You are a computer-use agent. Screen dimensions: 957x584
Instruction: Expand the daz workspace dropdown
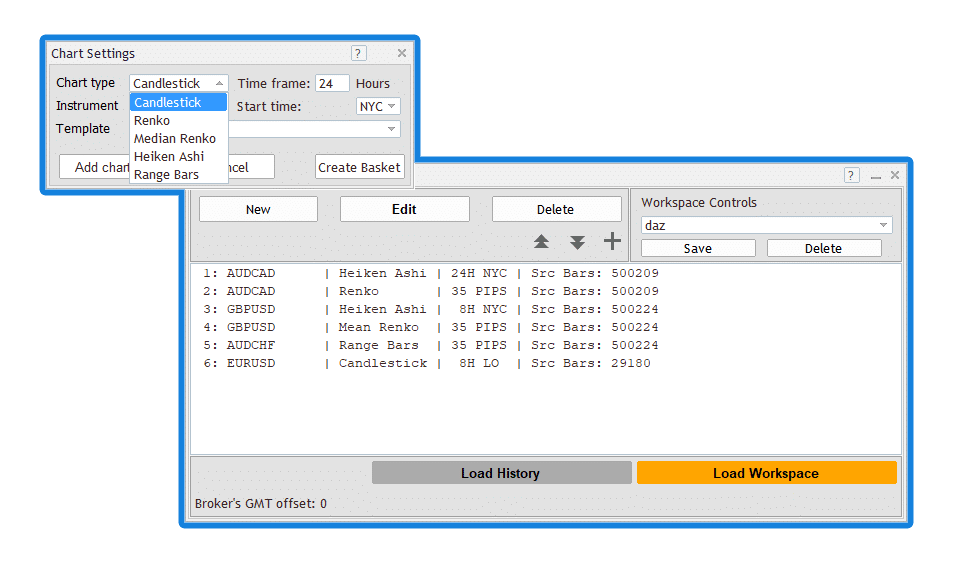coord(882,226)
